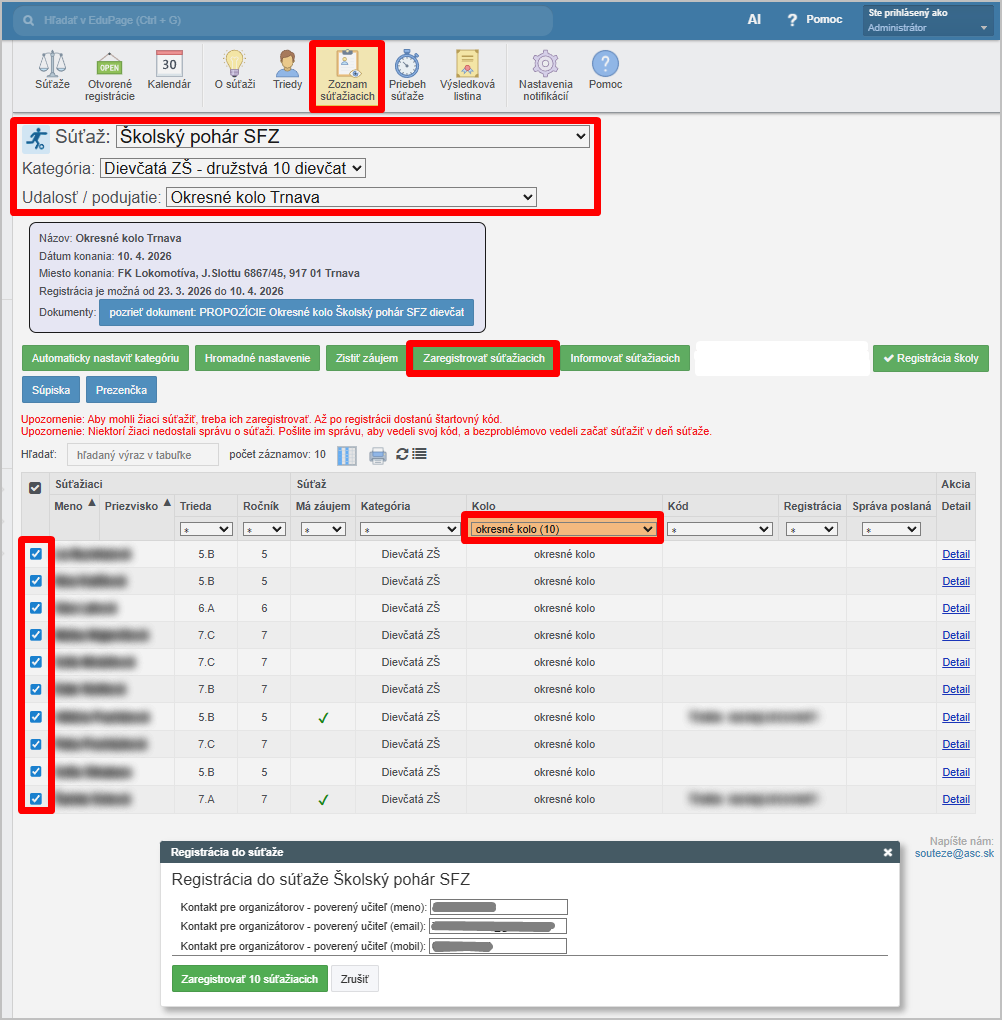Switch to Zoznam súťažiacich tab
This screenshot has width=1002, height=1020.
[x=347, y=75]
